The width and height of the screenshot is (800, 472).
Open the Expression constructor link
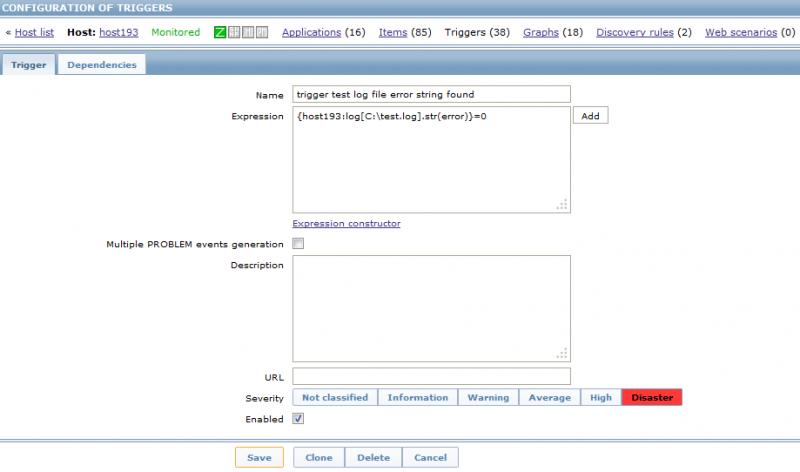click(x=346, y=223)
